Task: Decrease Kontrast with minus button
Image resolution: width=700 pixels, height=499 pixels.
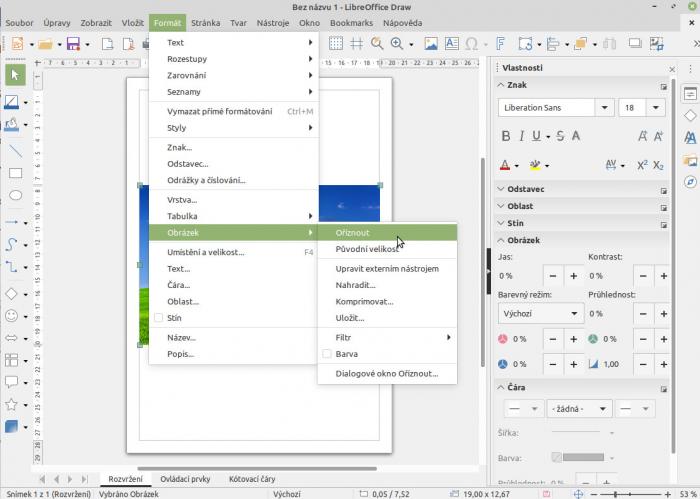Action: tap(643, 276)
